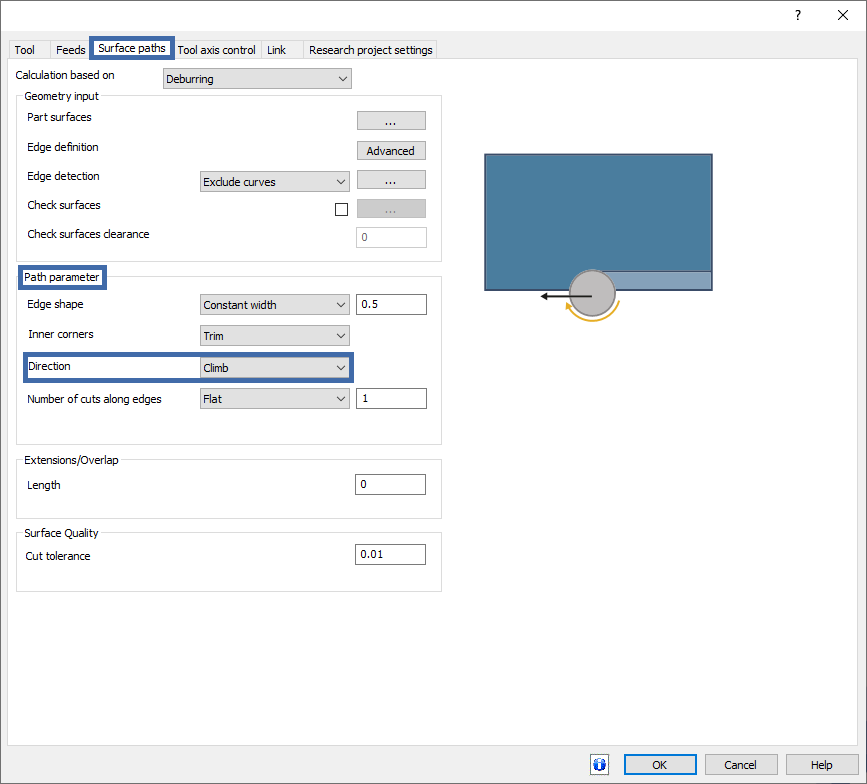Click the Check surfaces browse button
The height and width of the screenshot is (784, 867).
tap(391, 208)
